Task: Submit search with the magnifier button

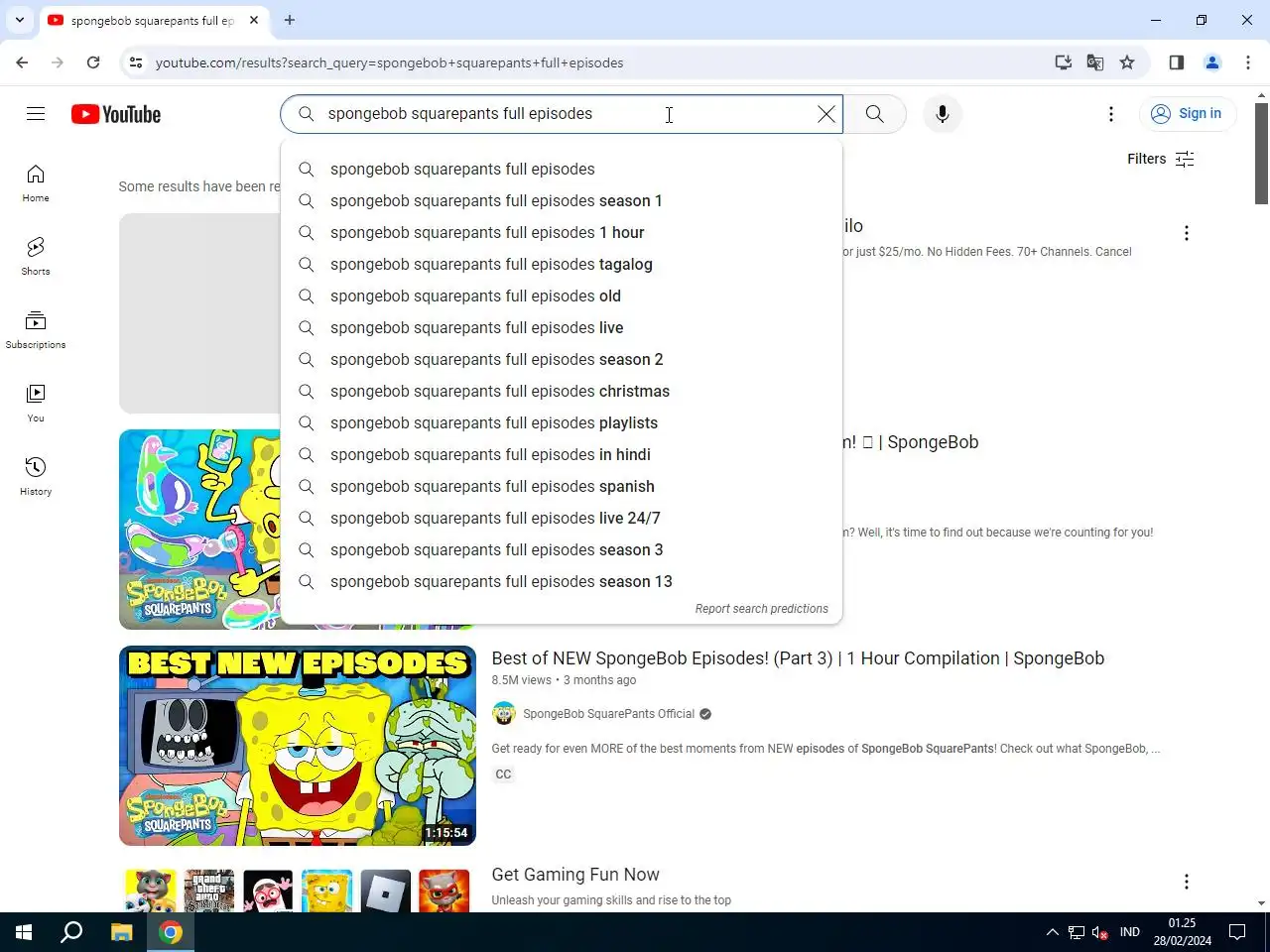Action: (x=874, y=114)
